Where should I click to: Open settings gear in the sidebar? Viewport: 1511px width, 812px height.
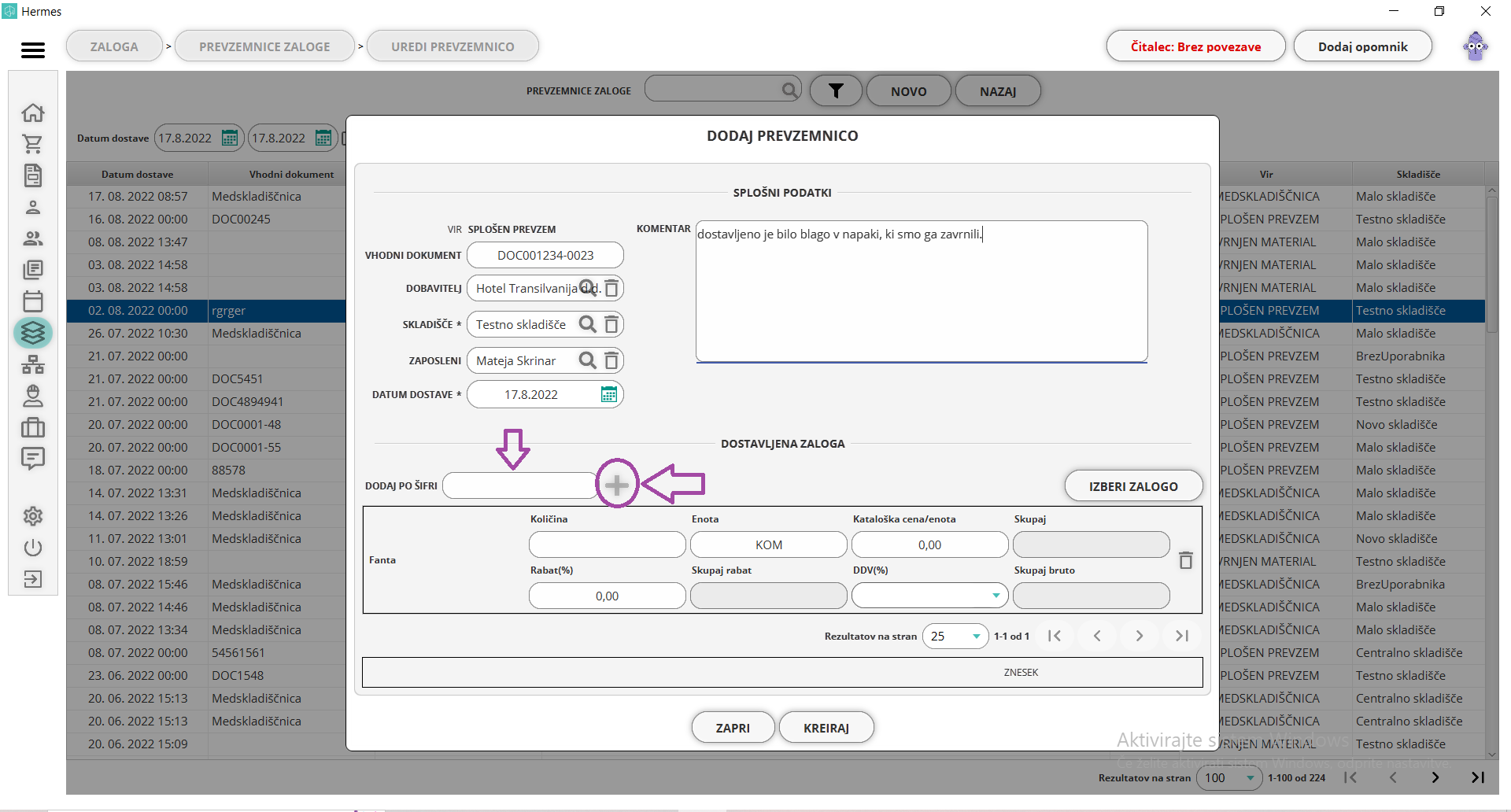coord(33,516)
